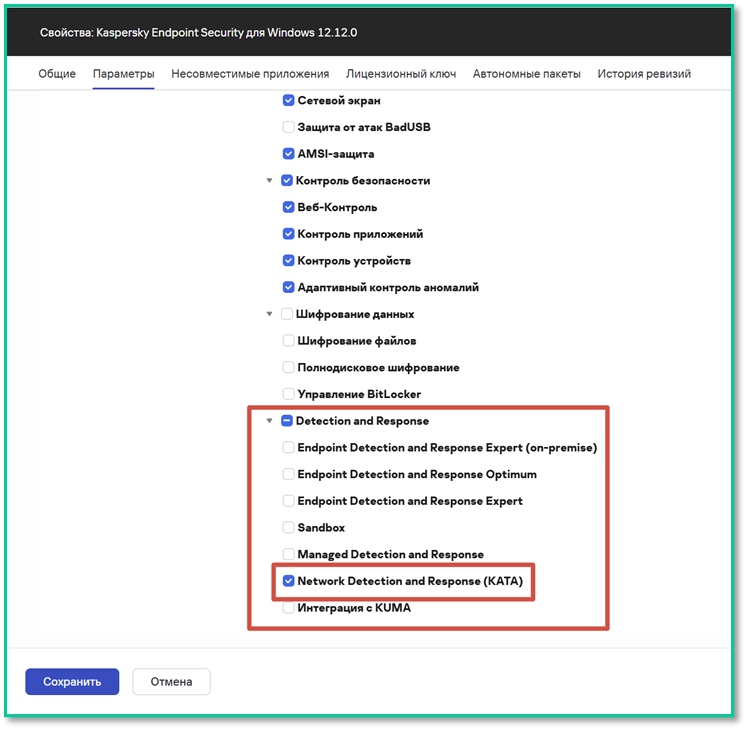
Task: Uncheck the AMSI-защита checkbox
Action: point(288,154)
